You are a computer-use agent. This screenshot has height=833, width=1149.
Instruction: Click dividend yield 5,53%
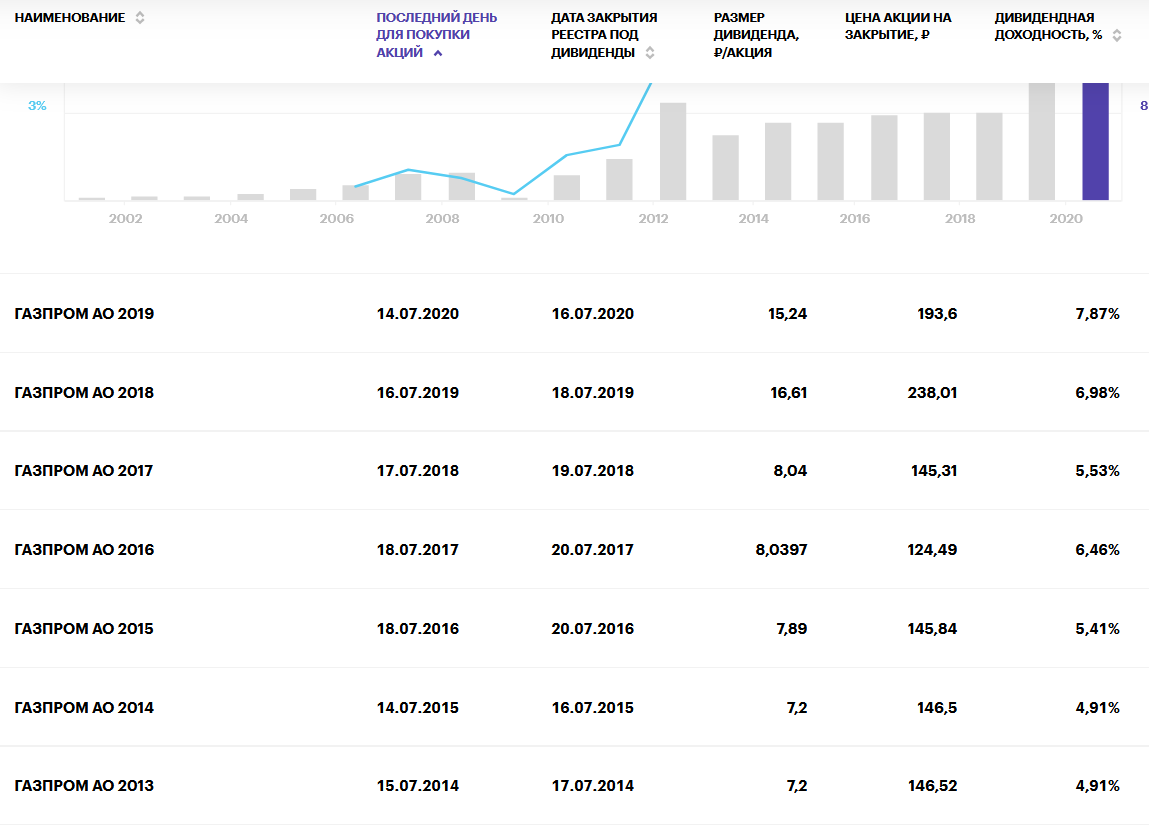tap(1098, 471)
